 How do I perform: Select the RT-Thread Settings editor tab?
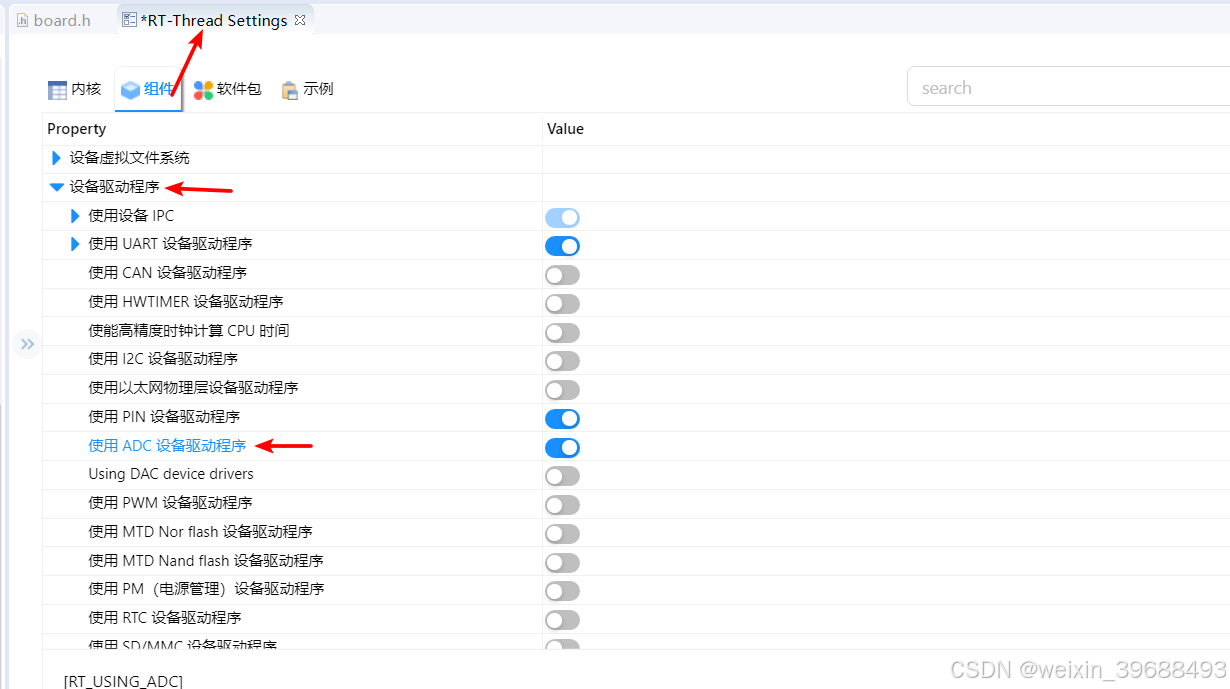216,20
